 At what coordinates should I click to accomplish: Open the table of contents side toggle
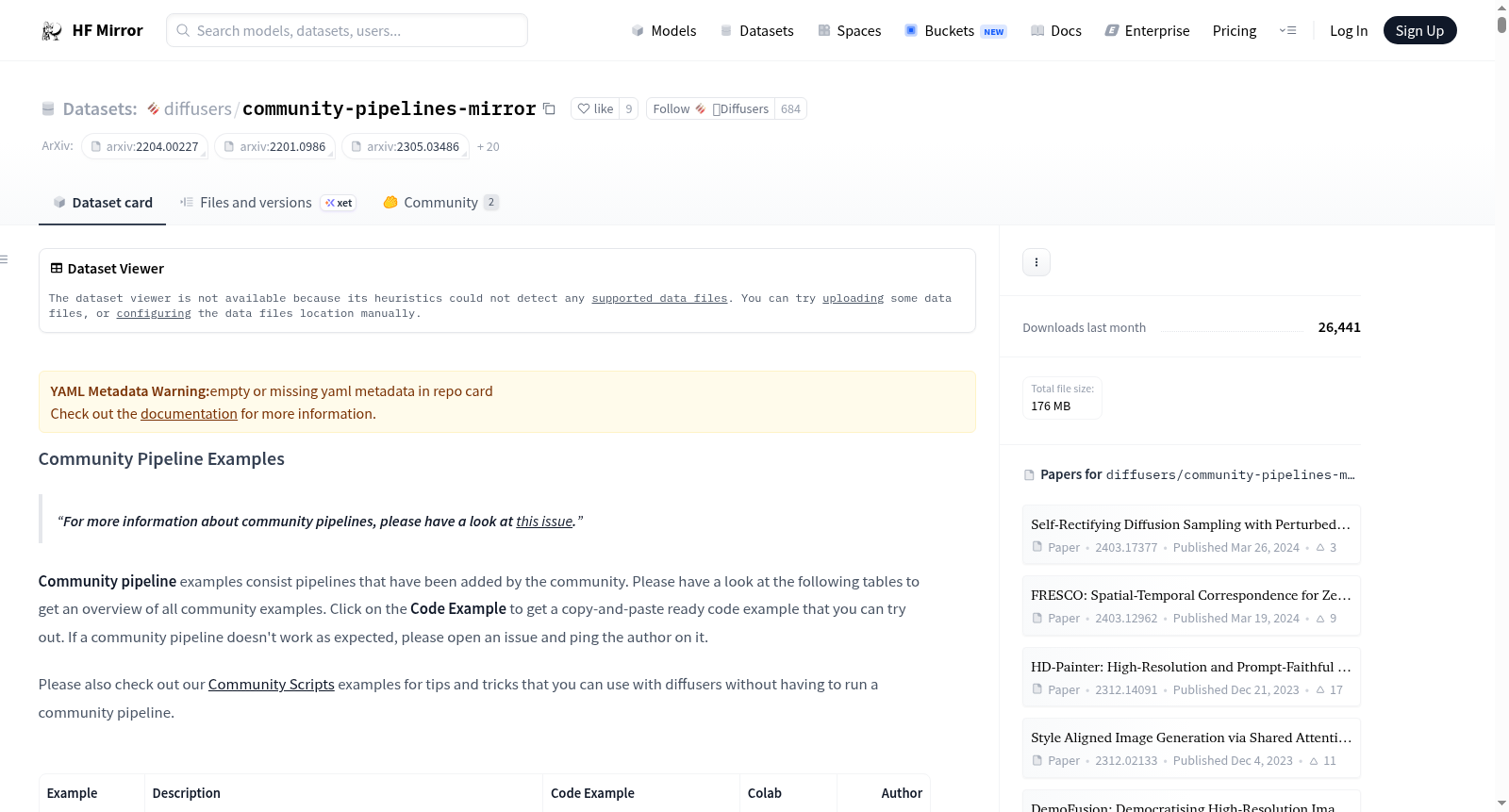click(x=5, y=259)
